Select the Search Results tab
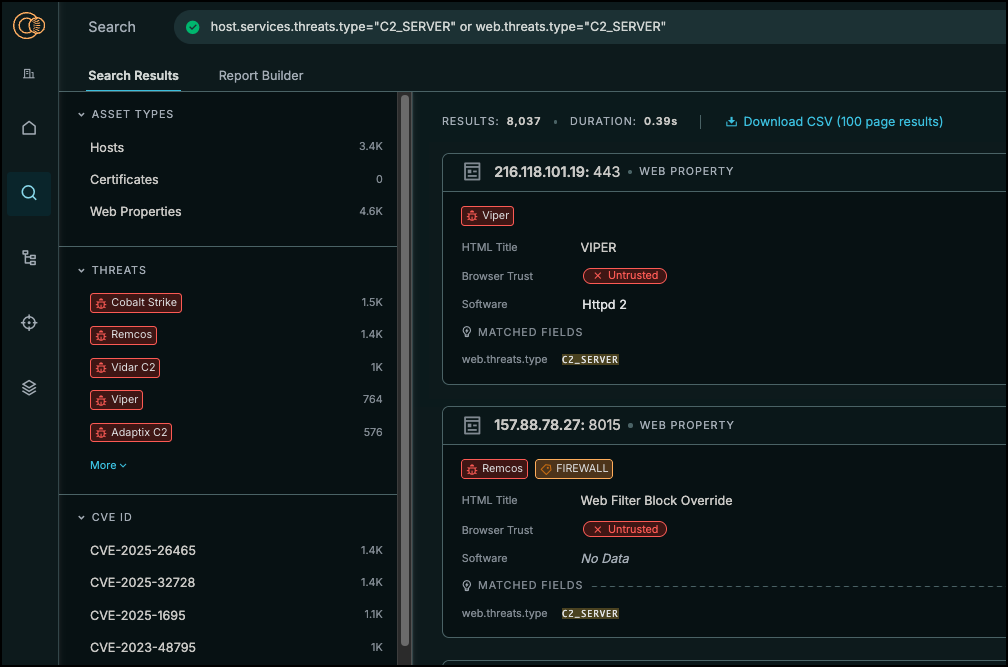Image resolution: width=1008 pixels, height=667 pixels. click(133, 76)
